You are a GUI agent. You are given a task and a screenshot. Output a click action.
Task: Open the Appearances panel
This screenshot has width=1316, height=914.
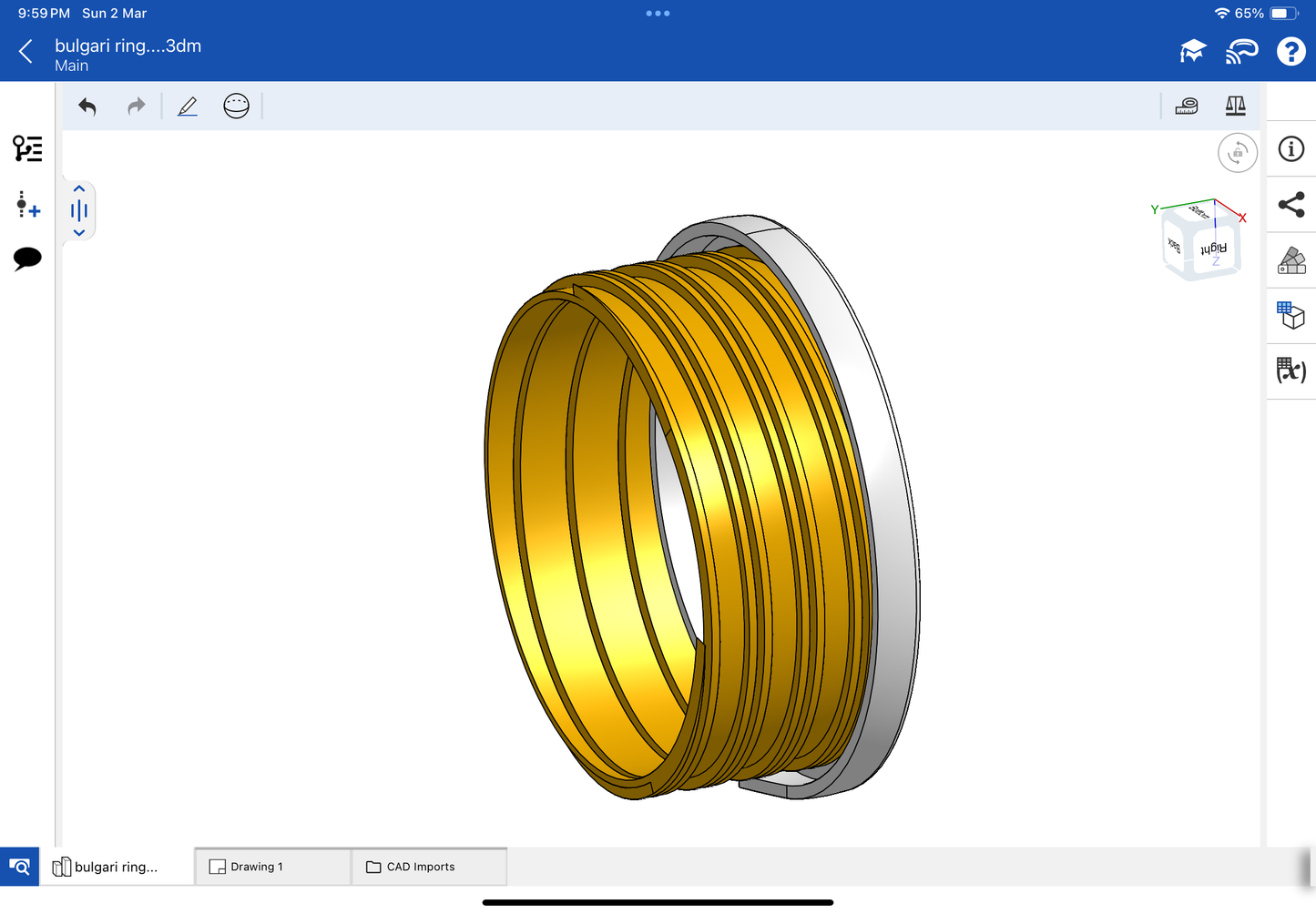click(1290, 260)
